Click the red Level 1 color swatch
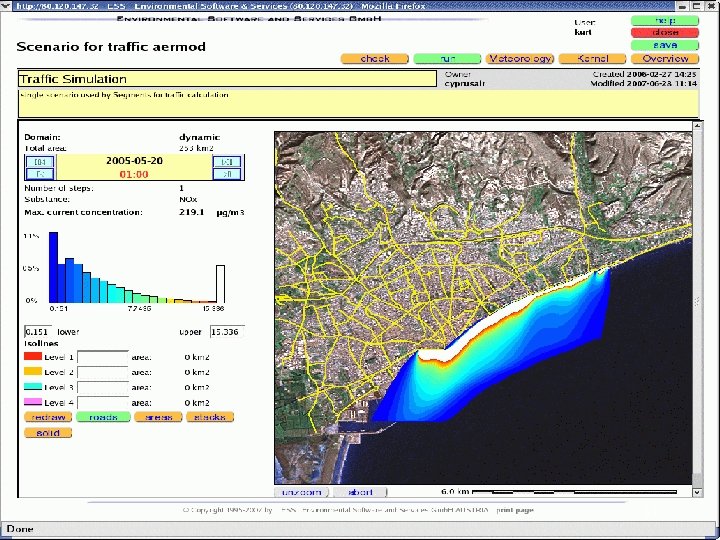The height and width of the screenshot is (540, 720). [x=33, y=356]
